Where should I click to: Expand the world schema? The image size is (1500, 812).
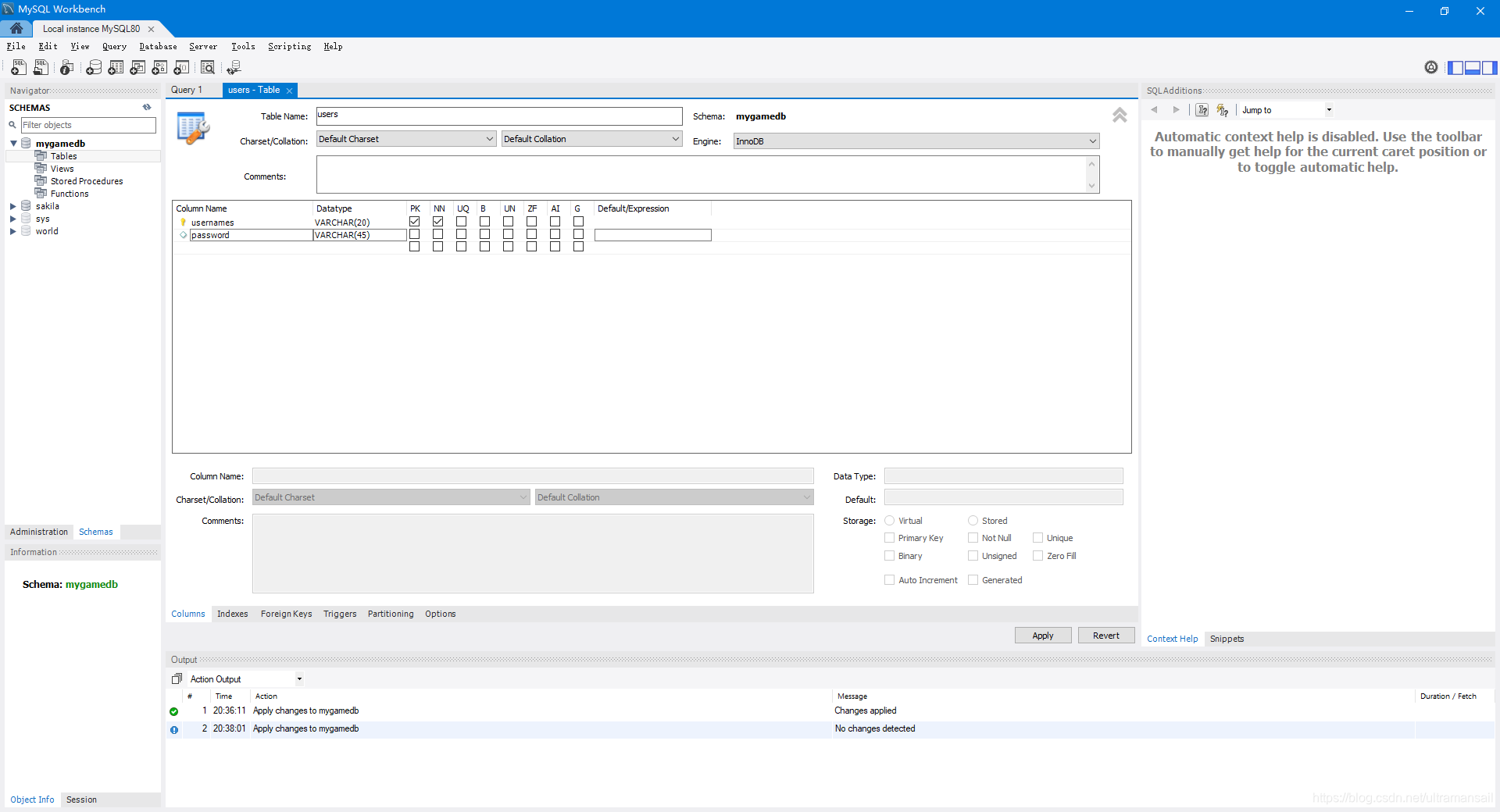tap(13, 231)
